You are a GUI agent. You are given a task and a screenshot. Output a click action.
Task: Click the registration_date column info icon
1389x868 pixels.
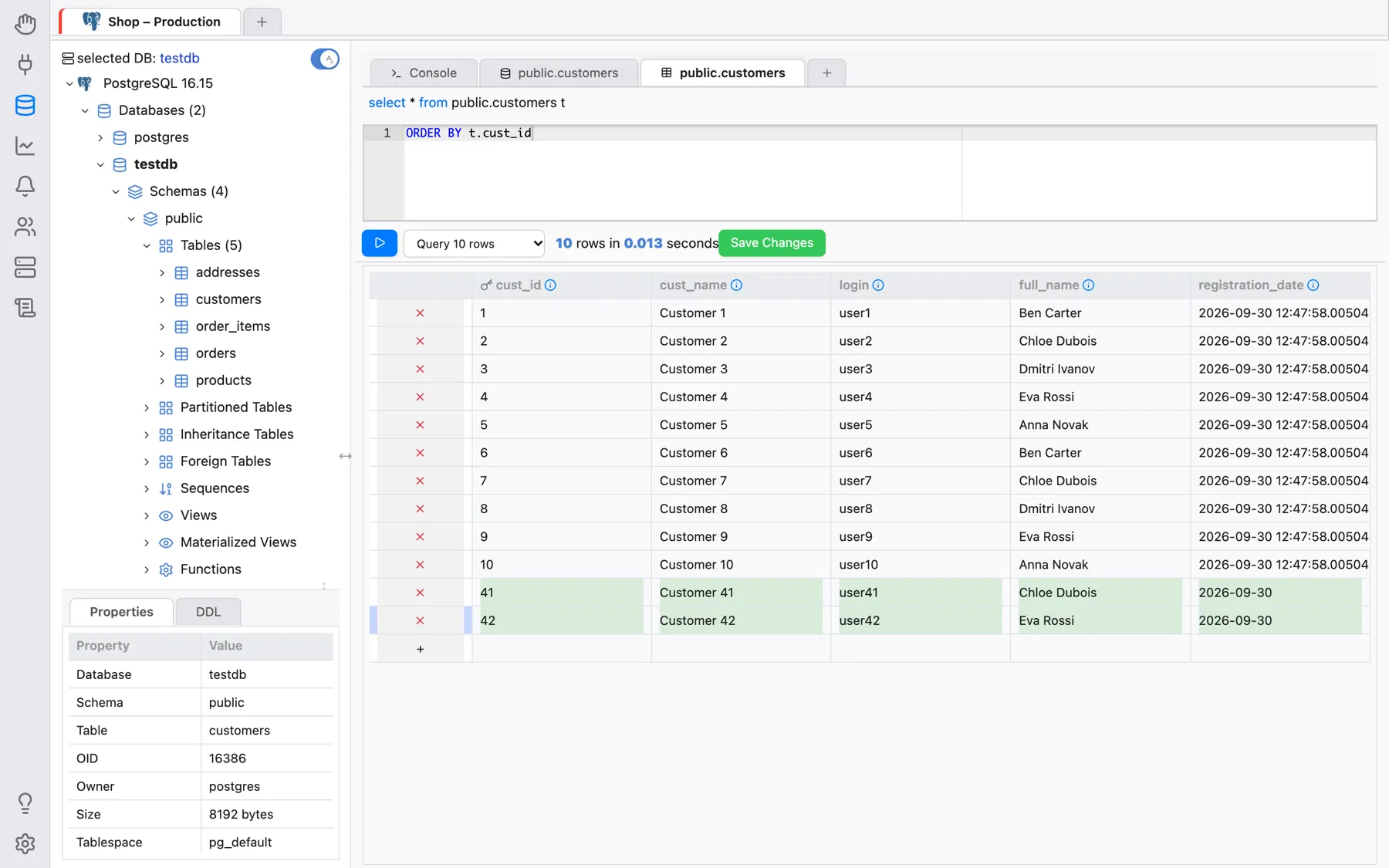(1313, 285)
